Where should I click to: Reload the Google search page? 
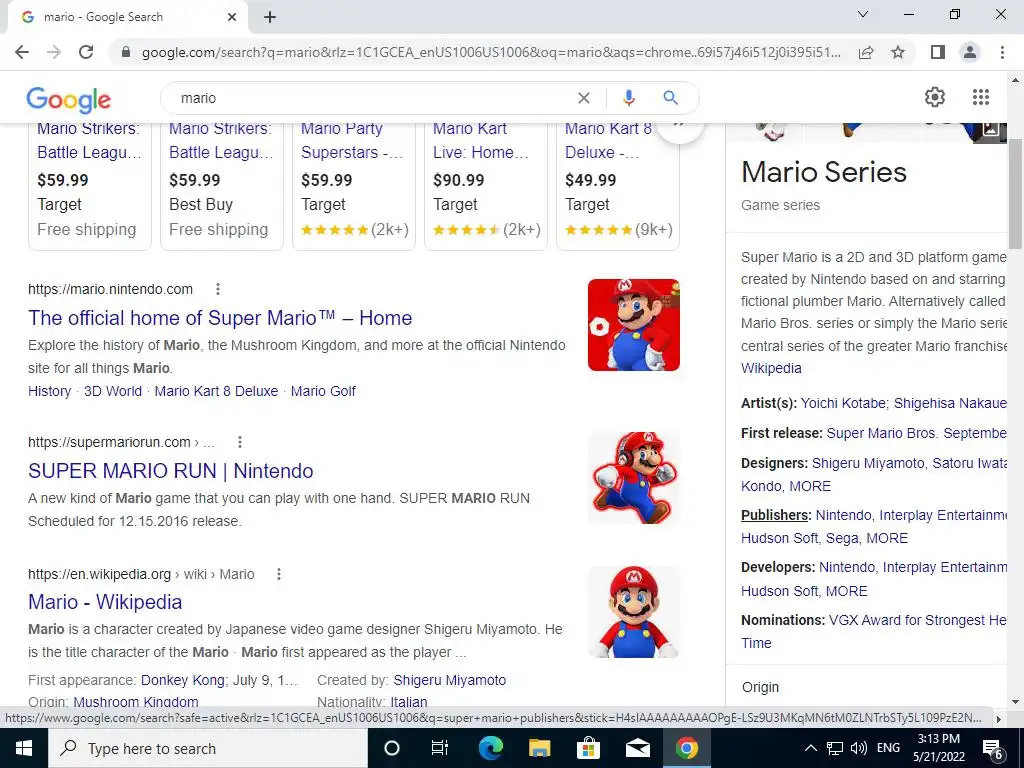[x=86, y=52]
